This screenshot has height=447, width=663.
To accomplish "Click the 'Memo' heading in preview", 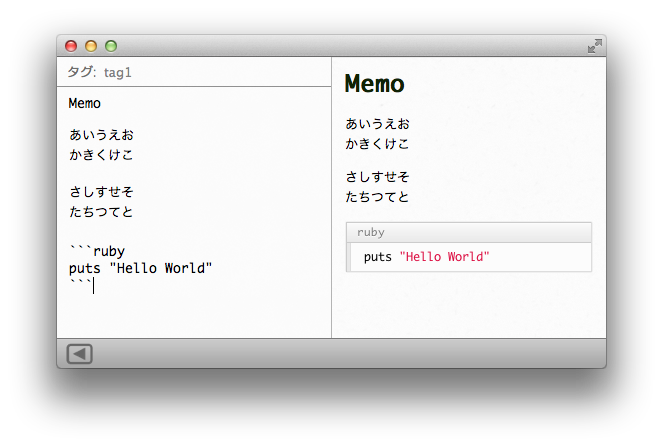I will coord(374,83).
